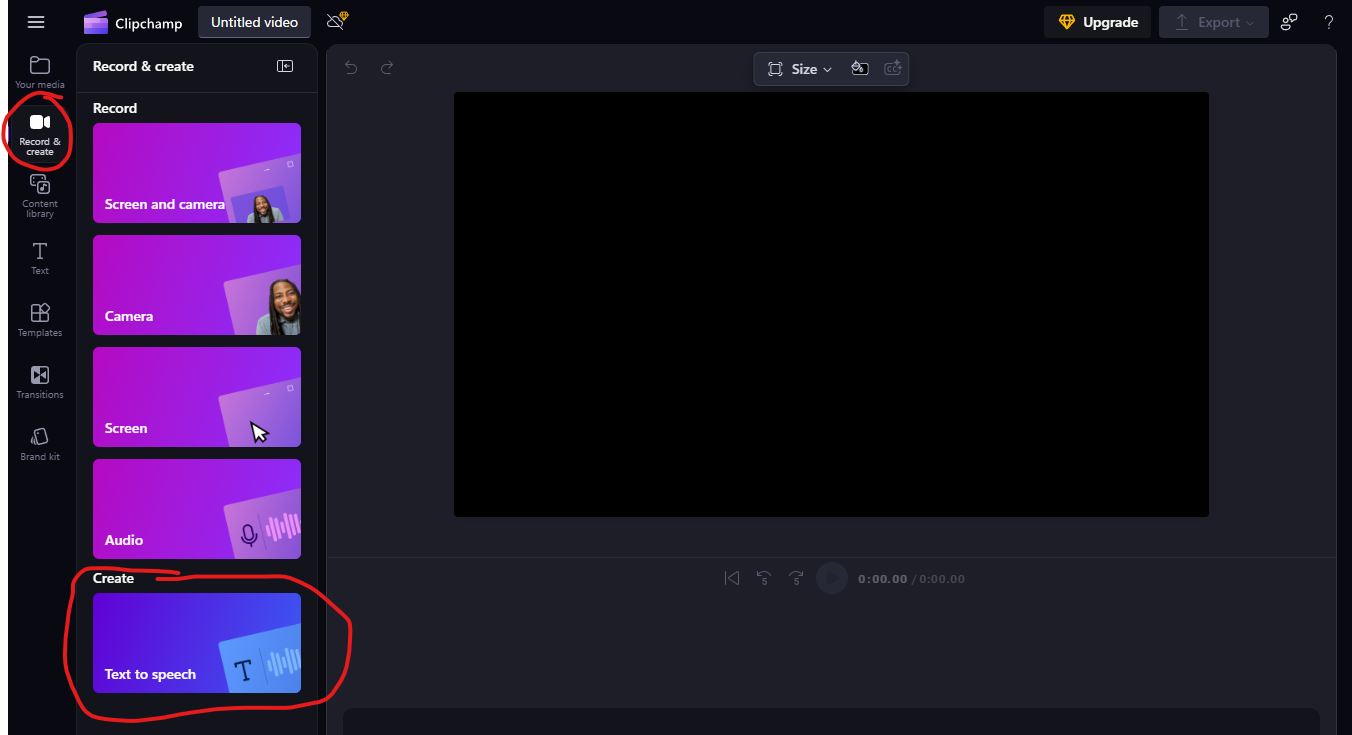Click the cloud sync off icon

point(338,21)
